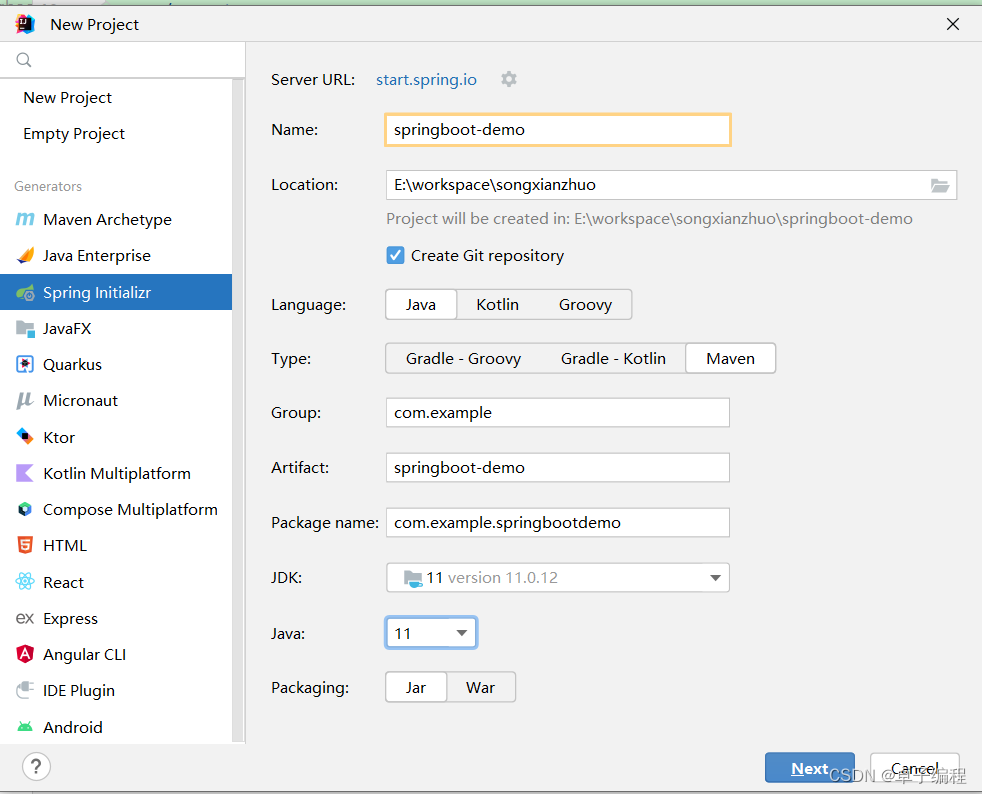Select the HTML label
Viewport: 982px width, 794px height.
point(65,546)
